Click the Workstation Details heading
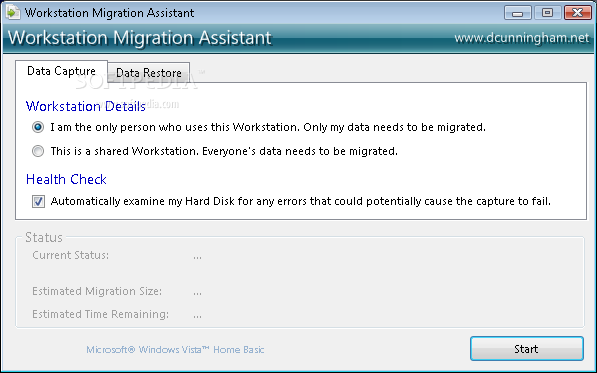Screen dimensions: 597x373 tap(86, 106)
